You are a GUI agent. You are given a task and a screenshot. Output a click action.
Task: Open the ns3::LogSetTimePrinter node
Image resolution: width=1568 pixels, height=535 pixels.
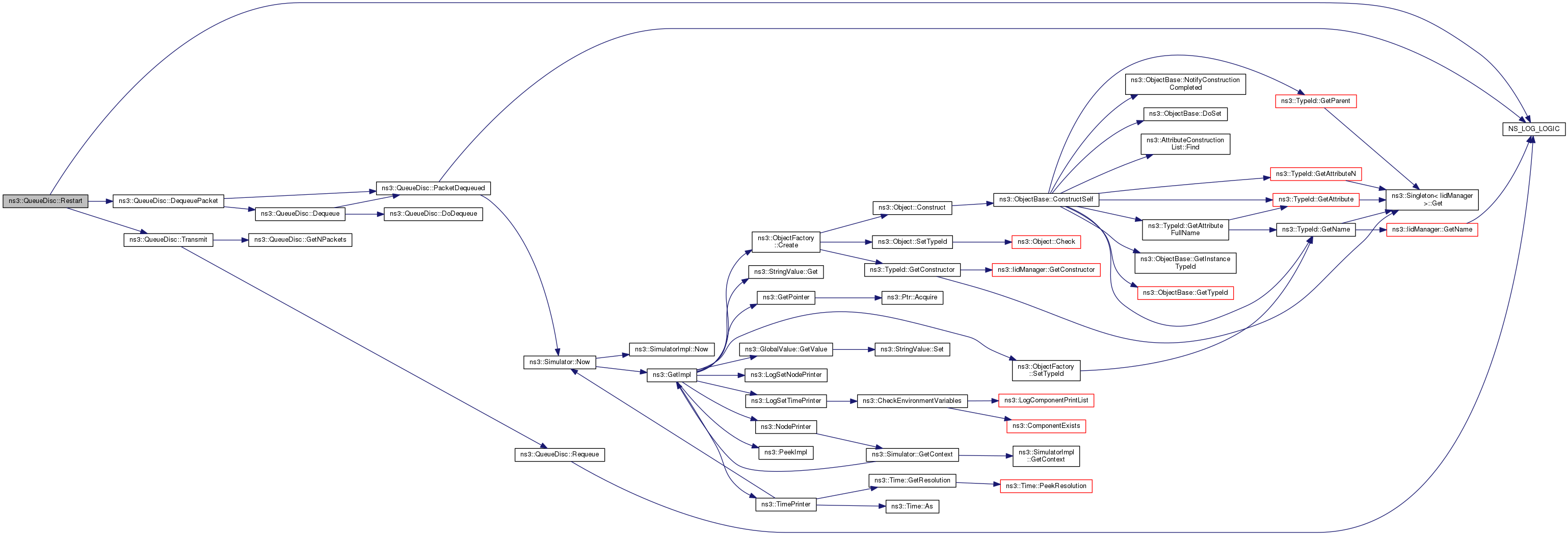(x=786, y=401)
